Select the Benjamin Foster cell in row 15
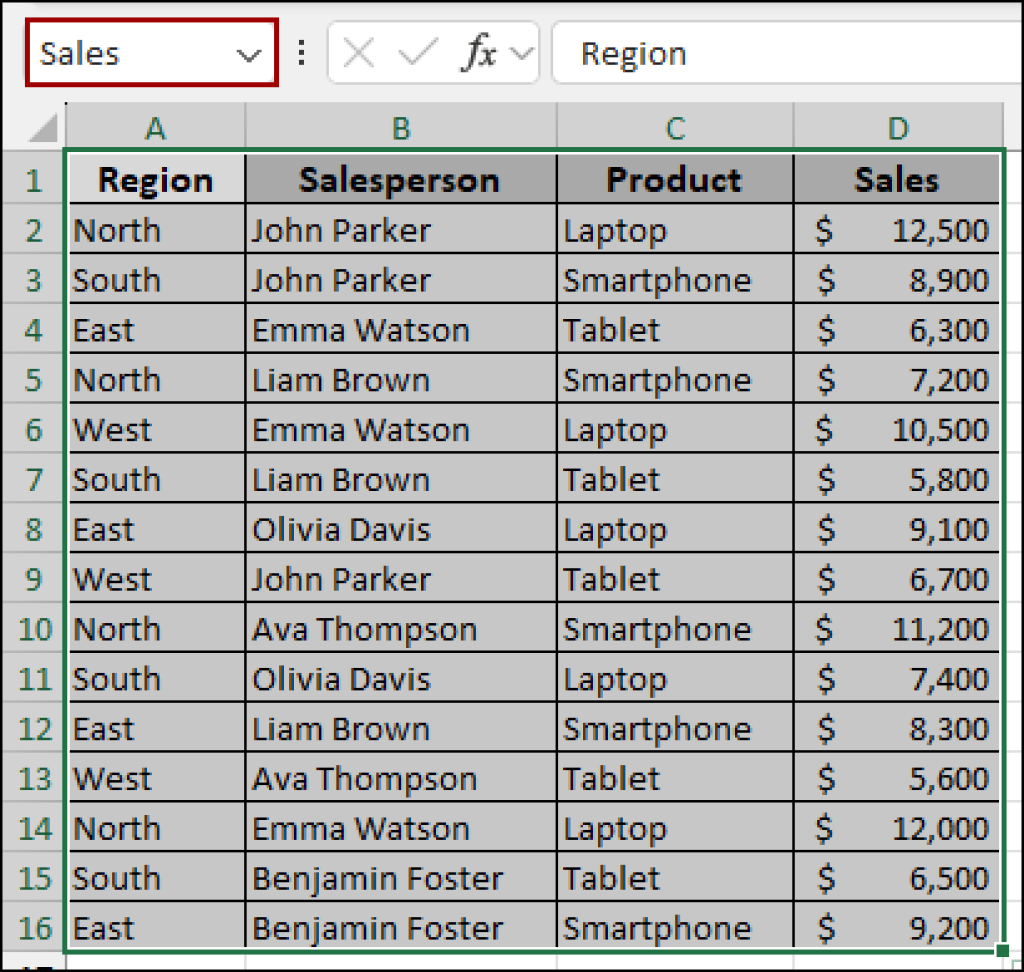This screenshot has width=1024, height=972. (400, 878)
